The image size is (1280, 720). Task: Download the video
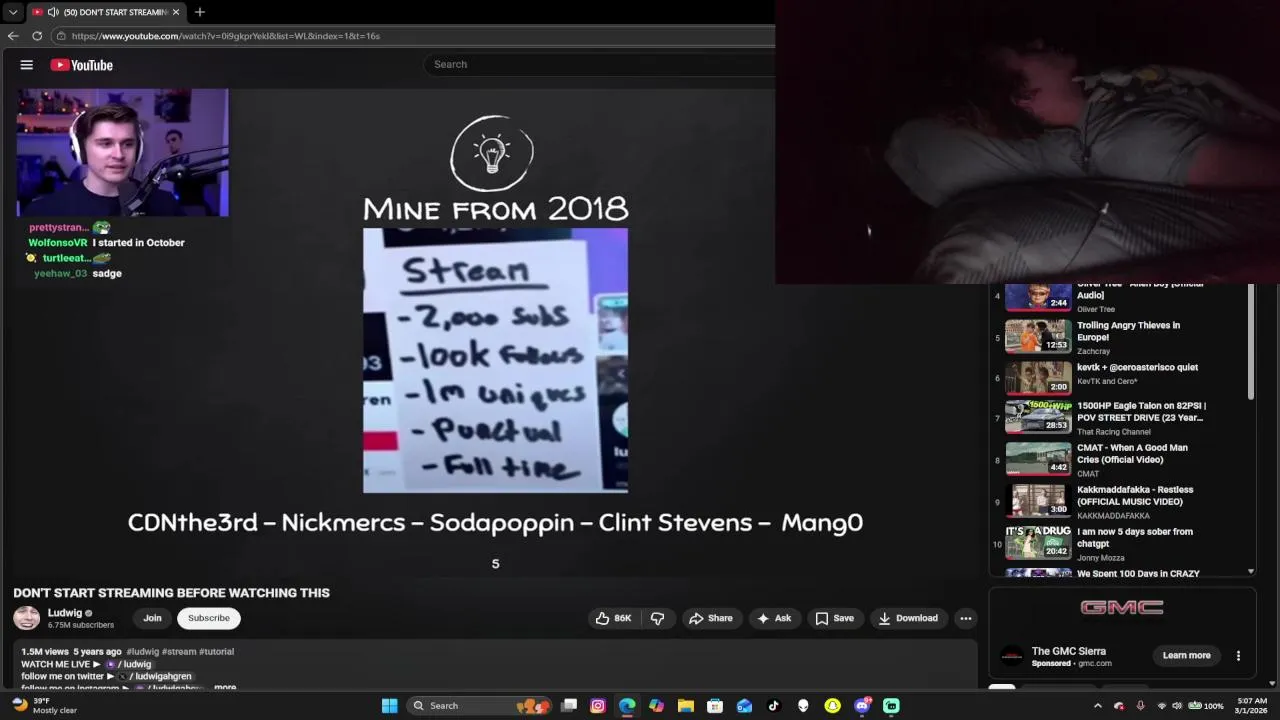(x=908, y=618)
